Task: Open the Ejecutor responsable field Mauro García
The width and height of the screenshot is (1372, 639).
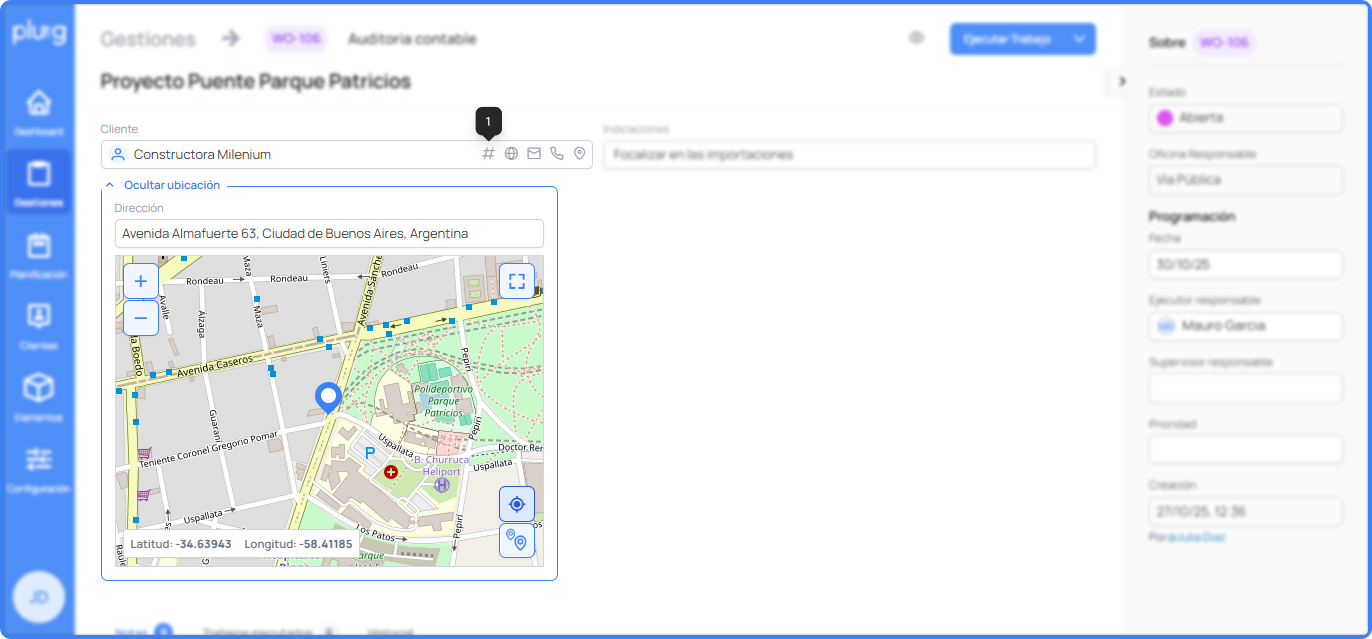Action: coord(1245,326)
